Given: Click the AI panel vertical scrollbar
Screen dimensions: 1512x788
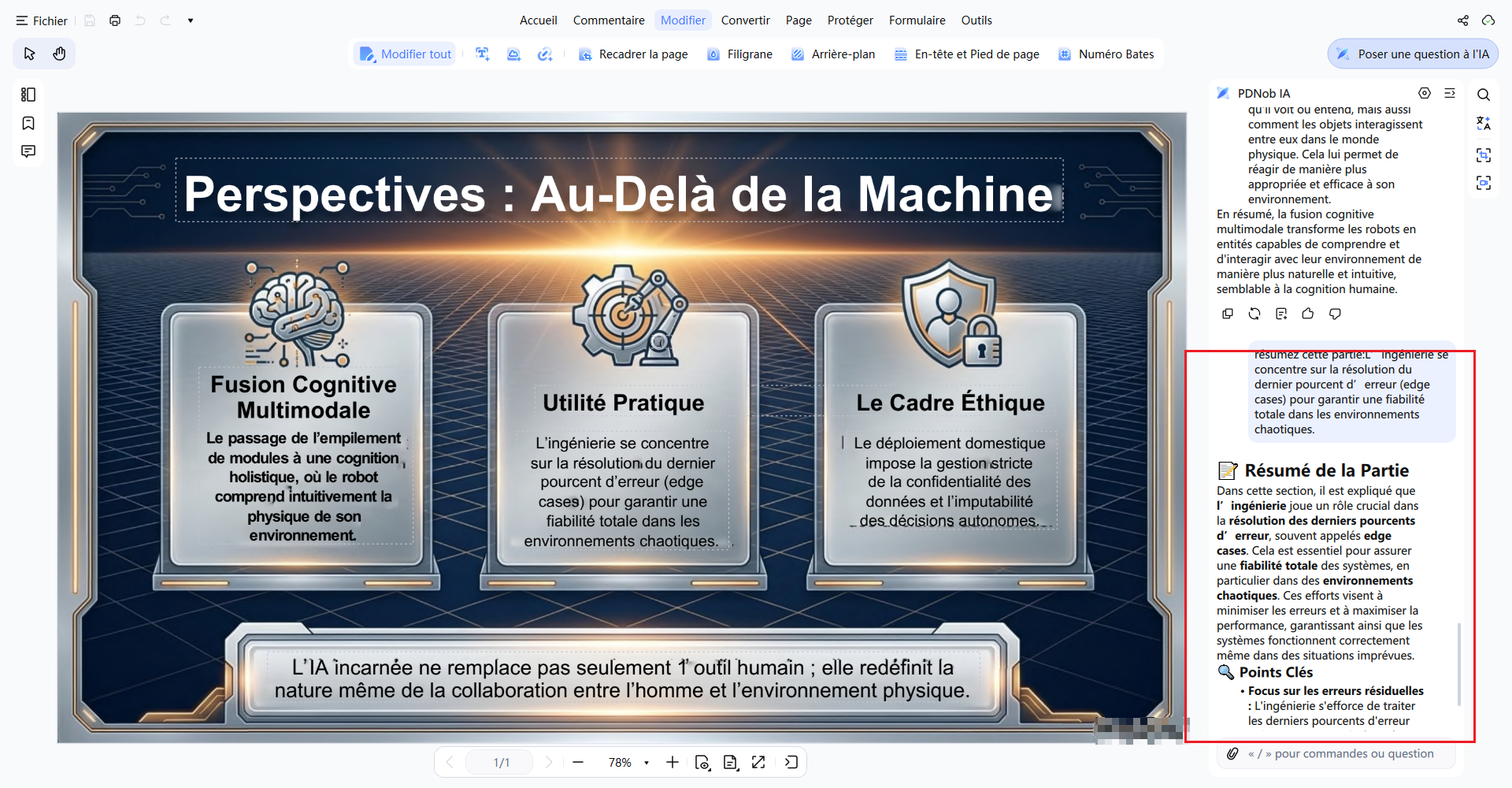Looking at the screenshot, I should pyautogui.click(x=1459, y=664).
